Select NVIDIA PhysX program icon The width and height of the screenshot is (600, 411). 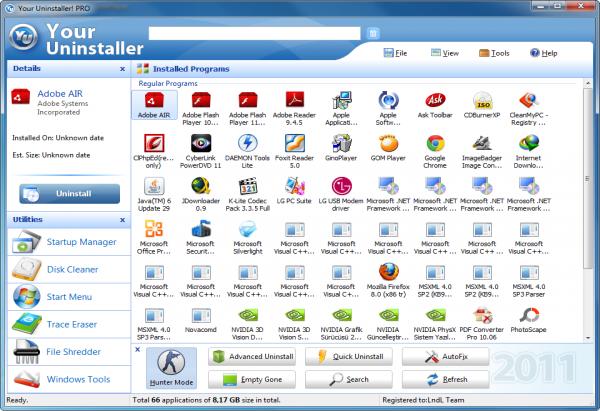point(435,323)
